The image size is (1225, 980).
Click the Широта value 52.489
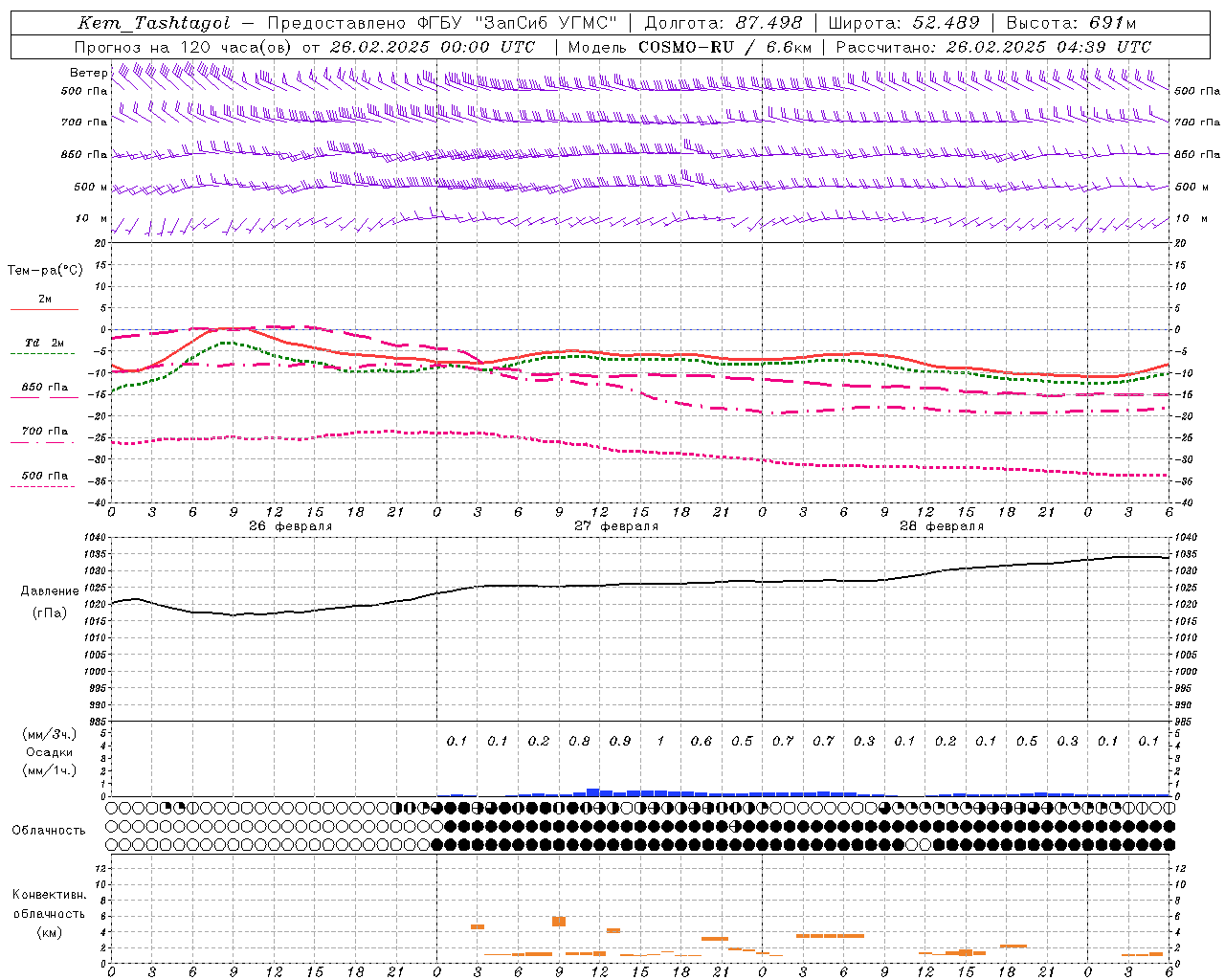click(x=945, y=23)
